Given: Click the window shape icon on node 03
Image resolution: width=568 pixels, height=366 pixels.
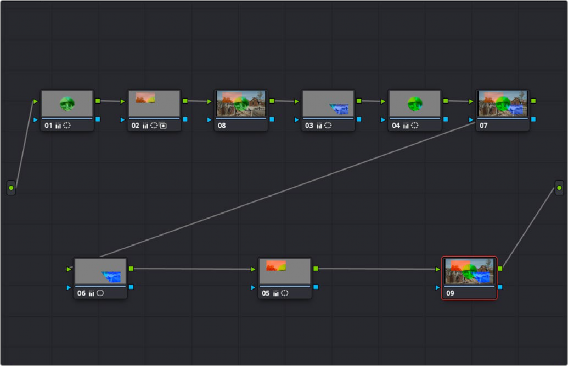Looking at the screenshot, I should tap(328, 125).
